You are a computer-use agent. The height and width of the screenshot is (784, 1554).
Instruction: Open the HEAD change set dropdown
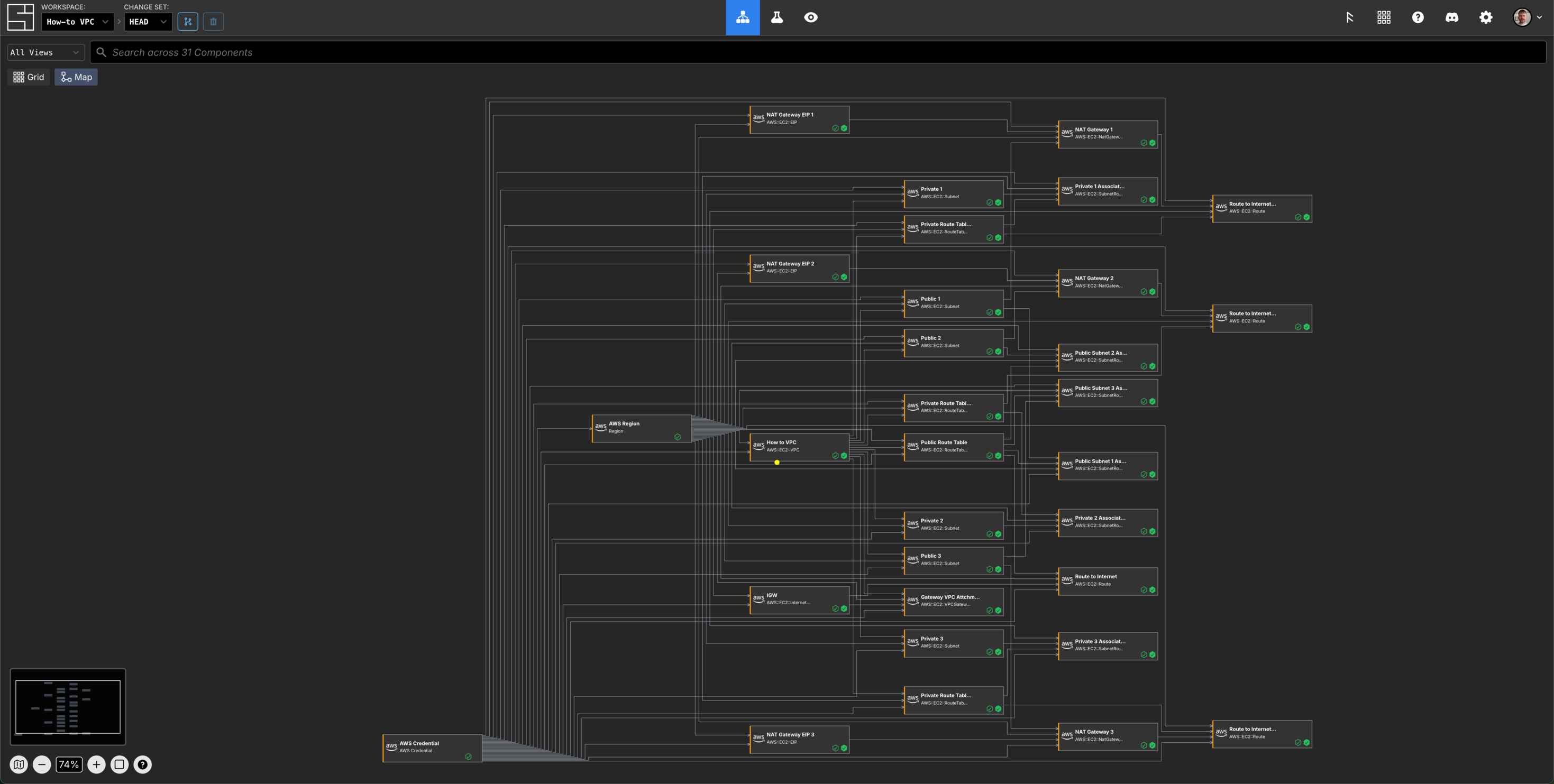(x=148, y=22)
